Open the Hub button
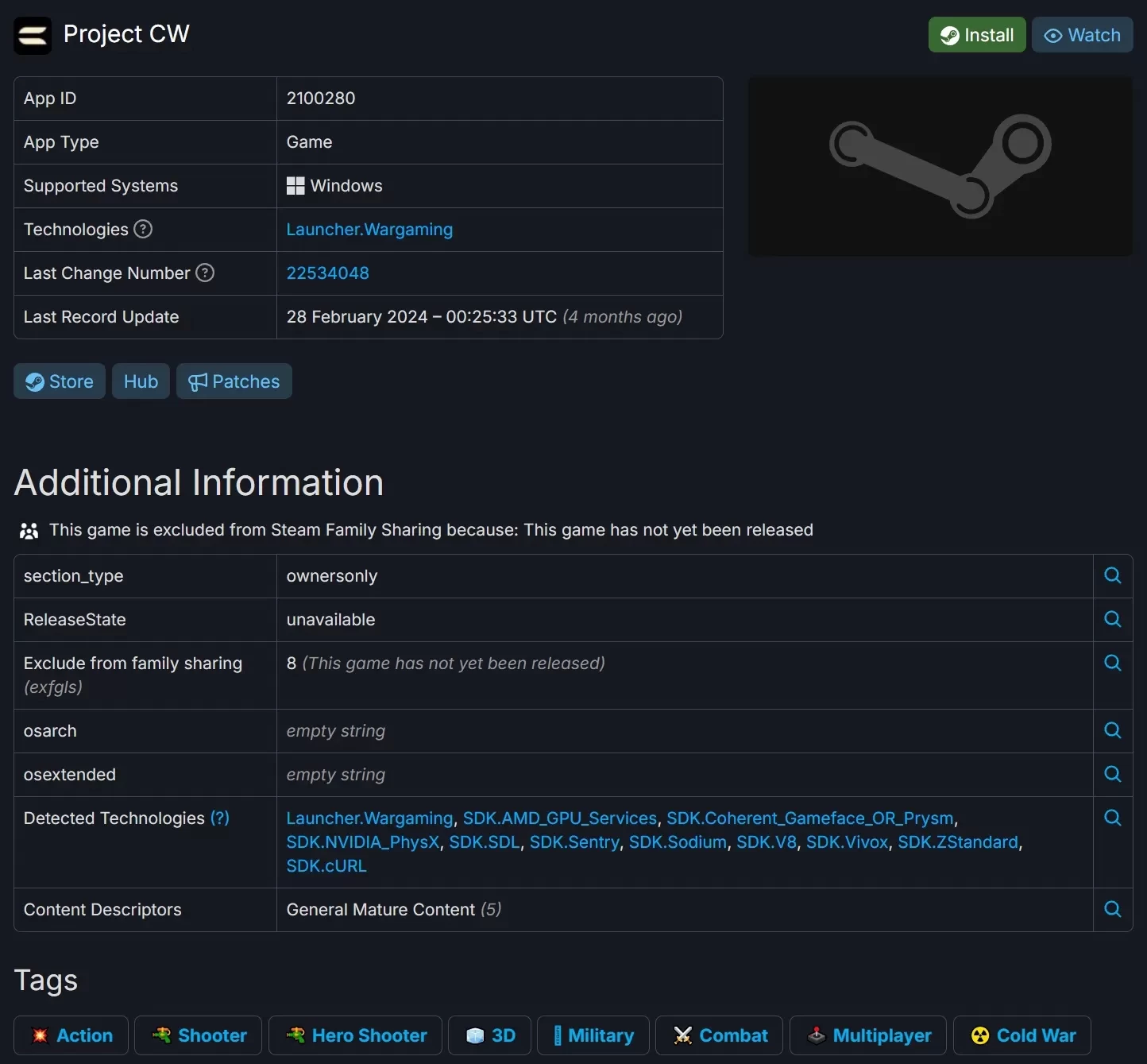Screen dimensions: 1147x1064 coord(141,381)
